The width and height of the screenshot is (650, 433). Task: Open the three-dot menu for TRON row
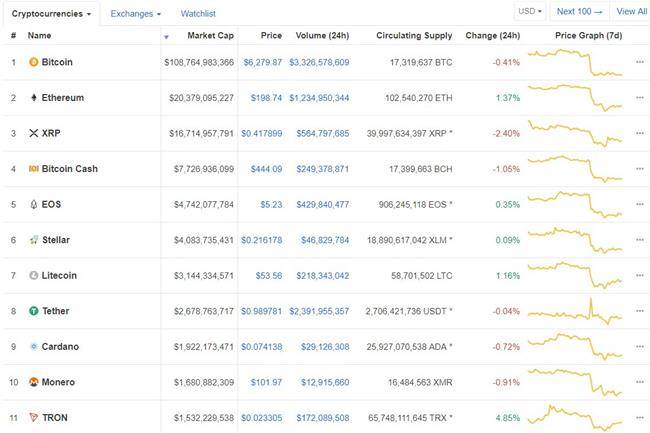[x=640, y=417]
